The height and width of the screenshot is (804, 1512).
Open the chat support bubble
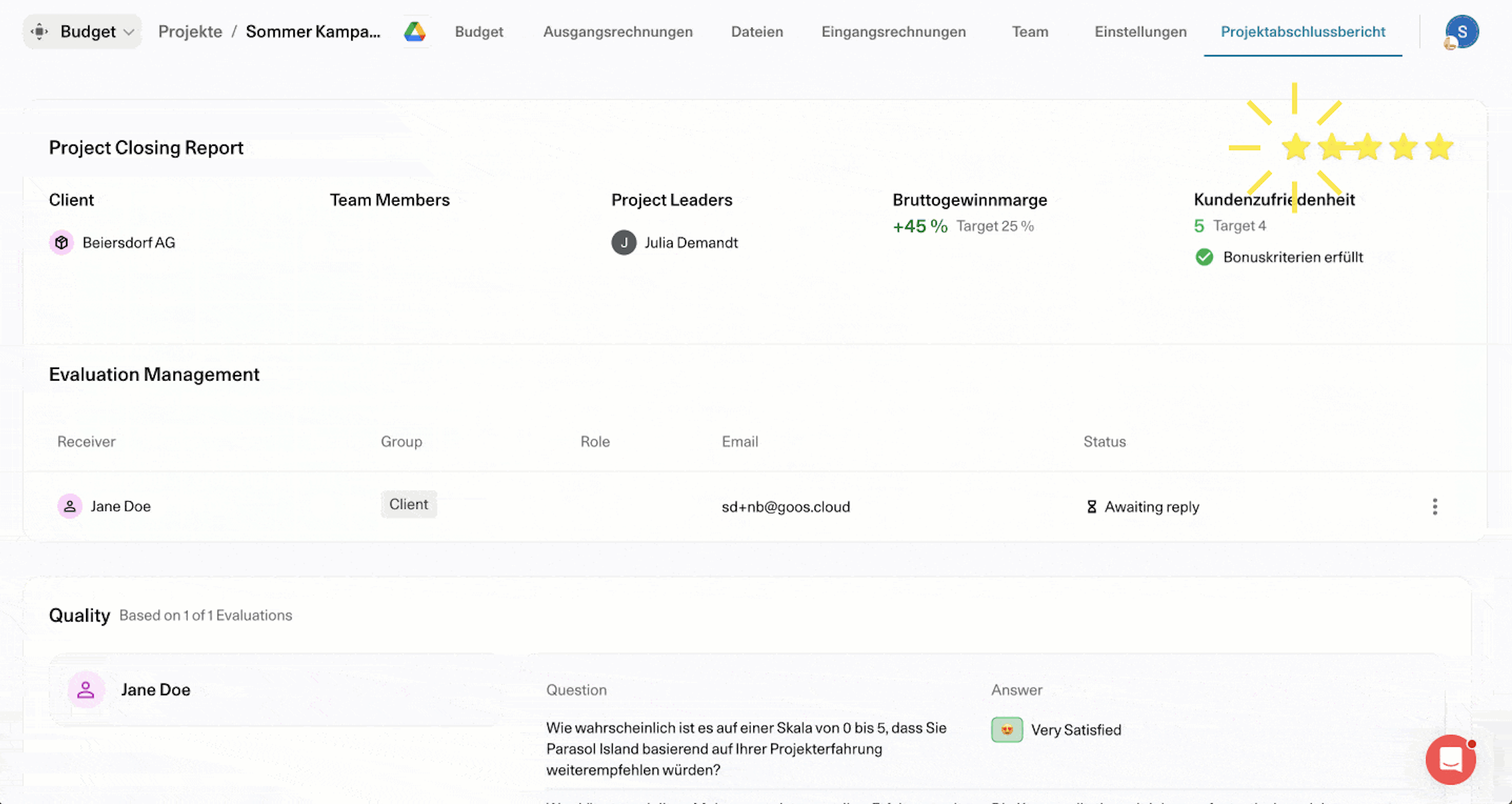pos(1450,759)
